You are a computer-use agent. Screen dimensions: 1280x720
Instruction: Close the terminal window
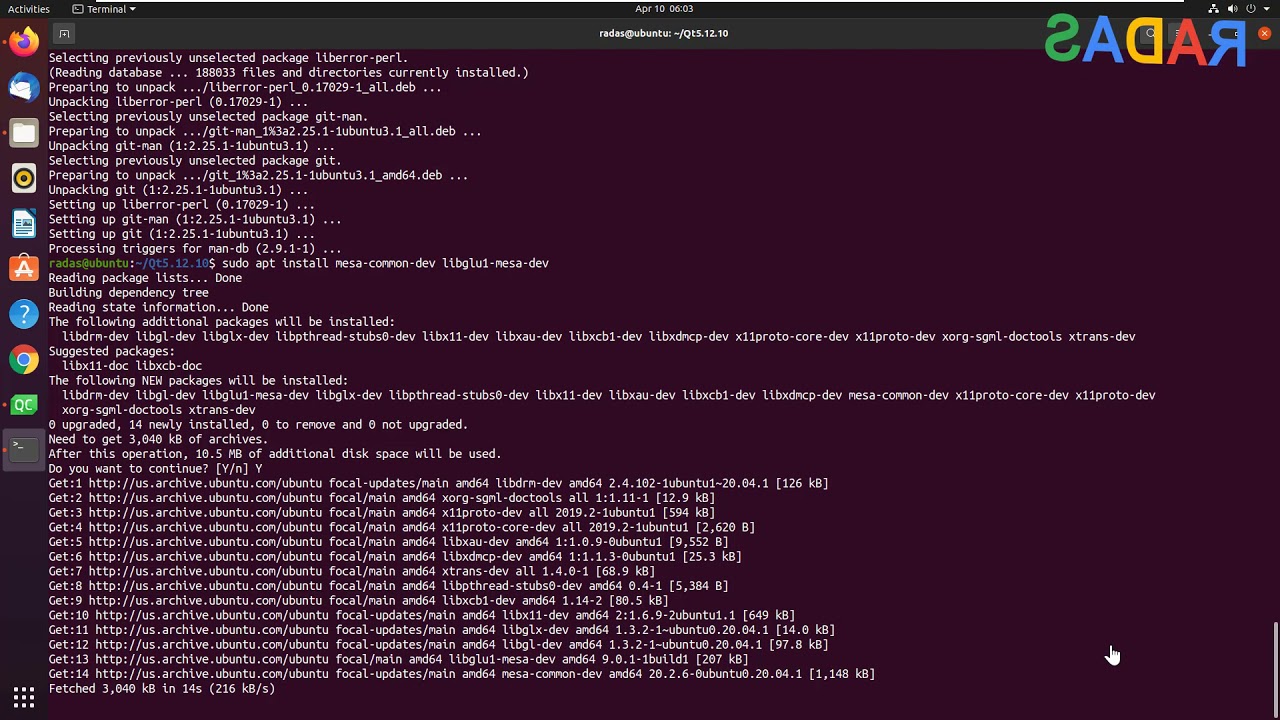pyautogui.click(x=1264, y=33)
